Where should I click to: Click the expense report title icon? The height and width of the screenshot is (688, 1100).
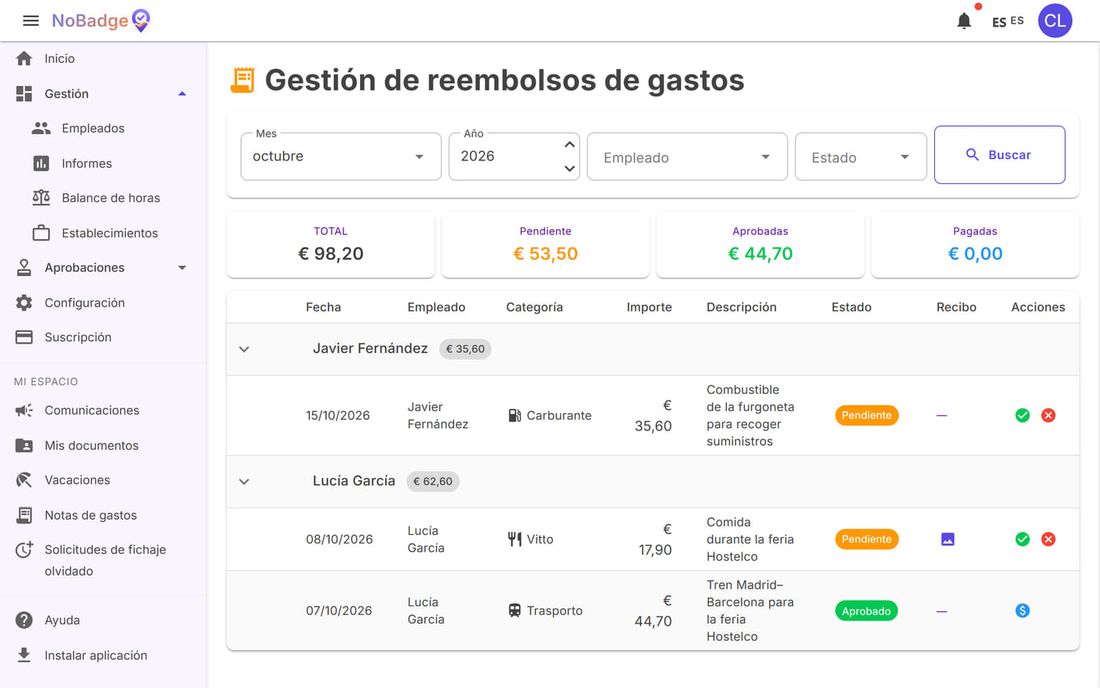click(x=243, y=80)
